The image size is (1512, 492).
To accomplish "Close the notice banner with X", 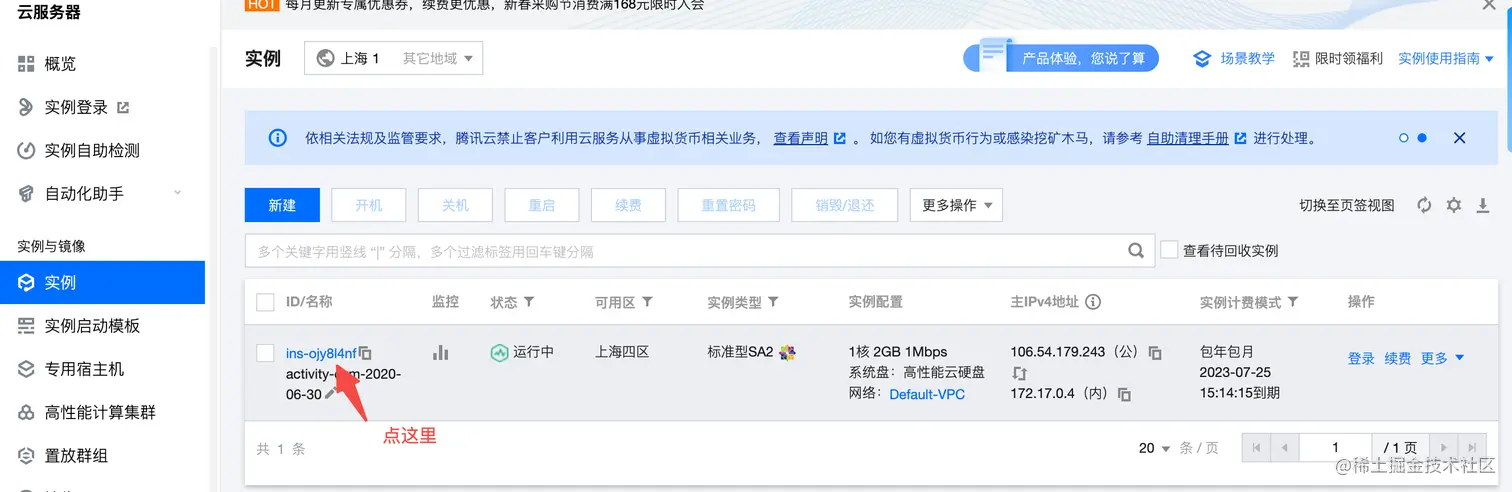I will pyautogui.click(x=1459, y=138).
